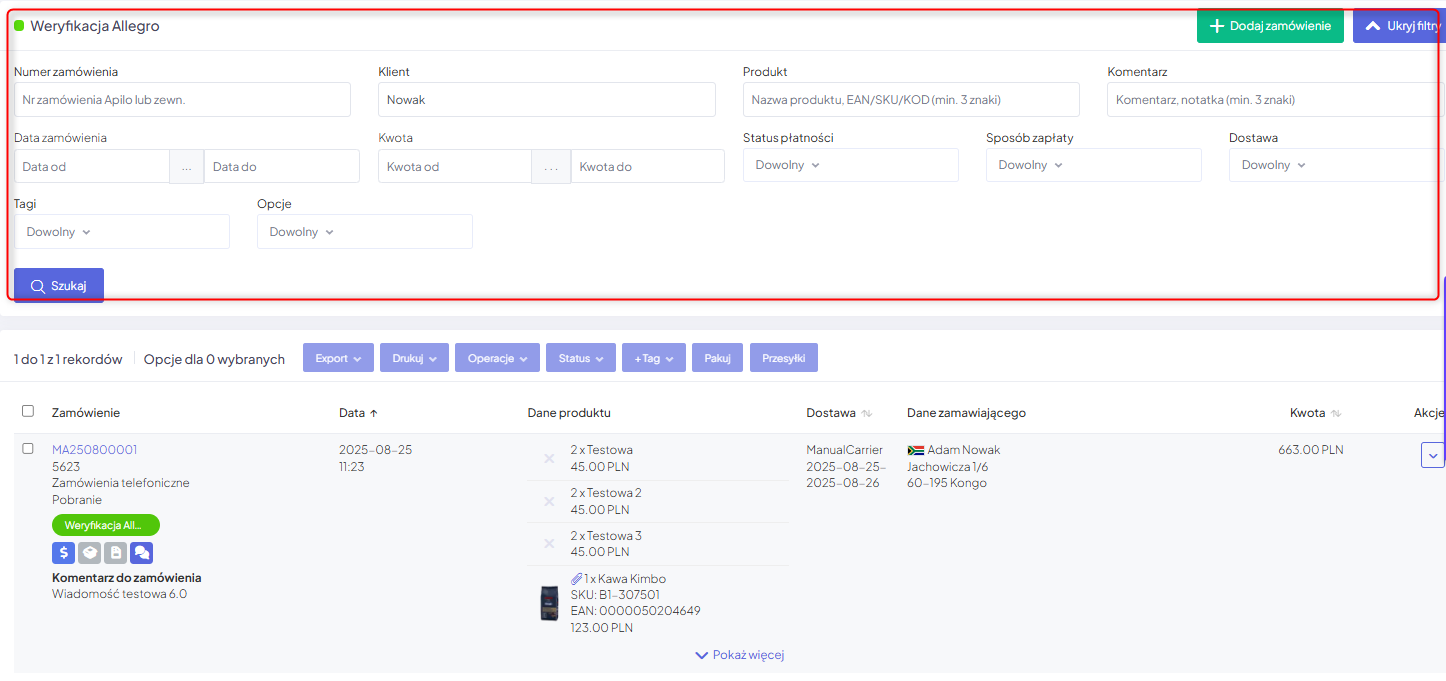Open the Export menu
The height and width of the screenshot is (681, 1446).
338,358
